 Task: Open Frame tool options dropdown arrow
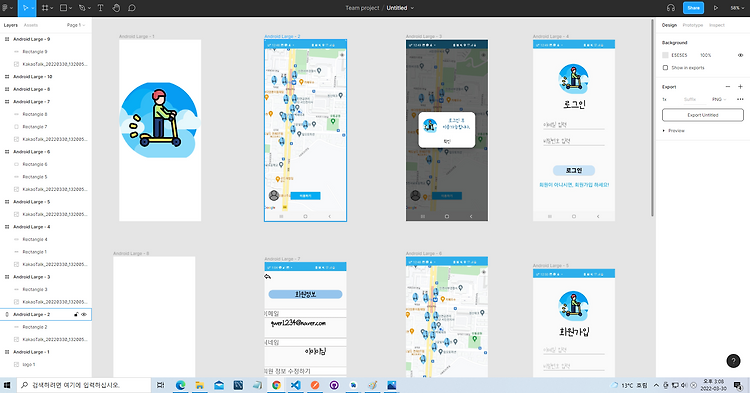(x=52, y=9)
